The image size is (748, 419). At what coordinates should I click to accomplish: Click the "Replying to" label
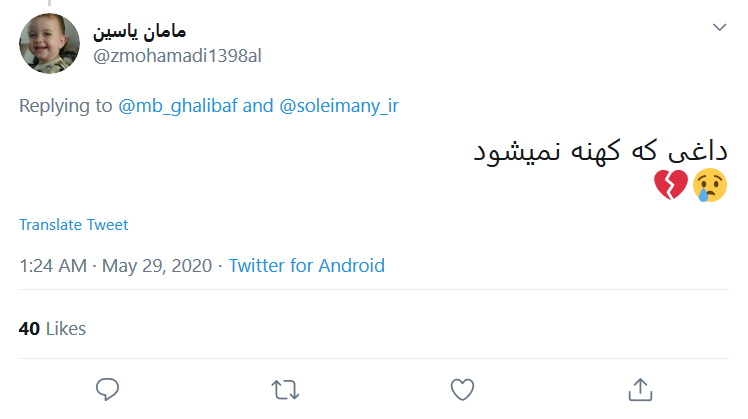(65, 106)
